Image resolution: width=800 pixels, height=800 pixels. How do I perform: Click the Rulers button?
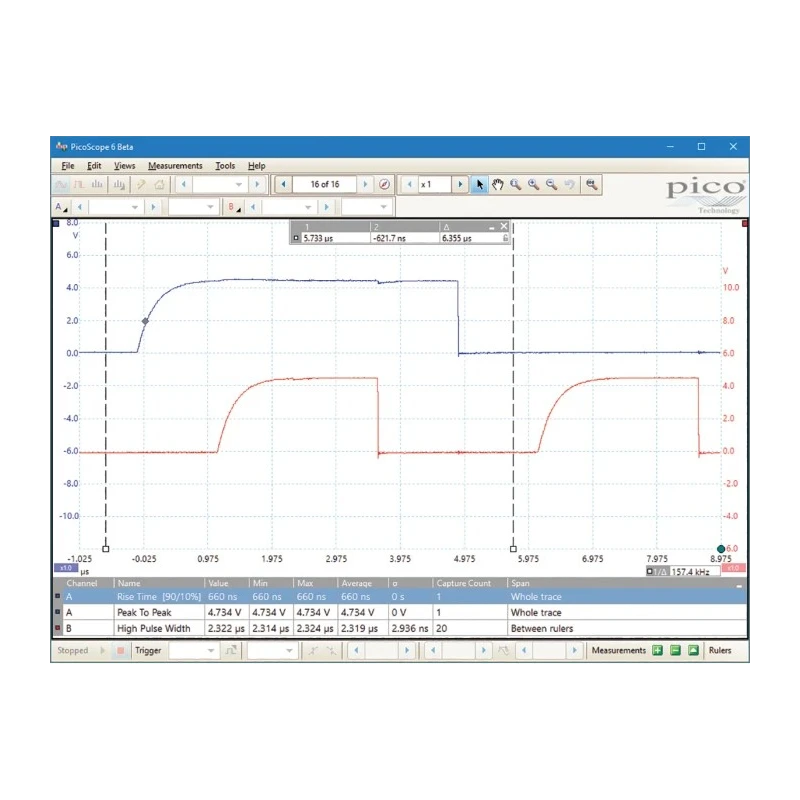[x=720, y=651]
